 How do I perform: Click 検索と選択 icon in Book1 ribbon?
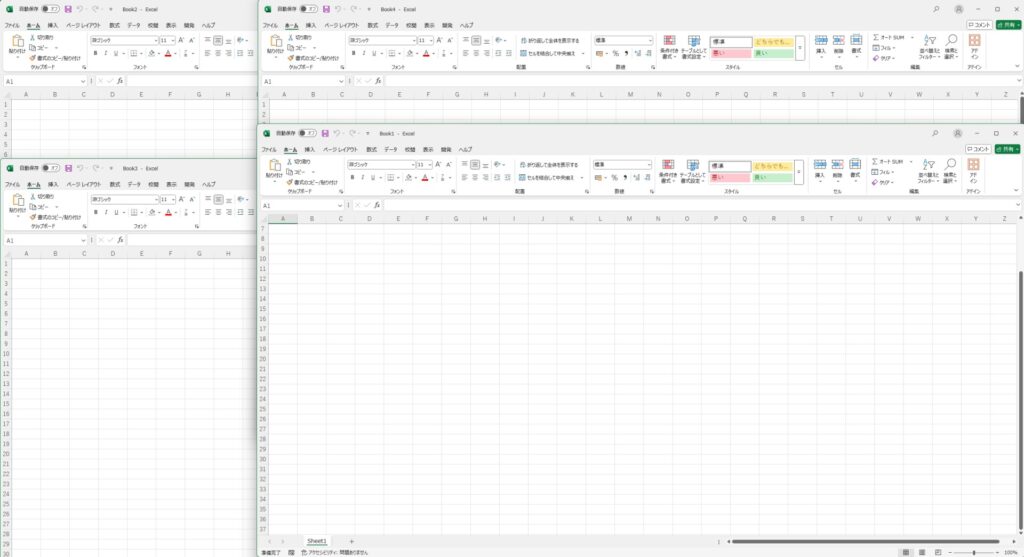[951, 170]
